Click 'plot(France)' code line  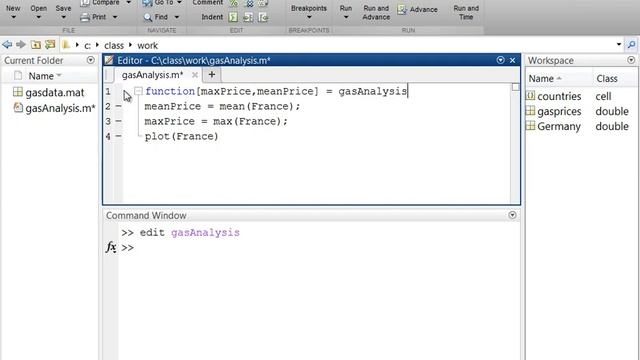coord(182,136)
